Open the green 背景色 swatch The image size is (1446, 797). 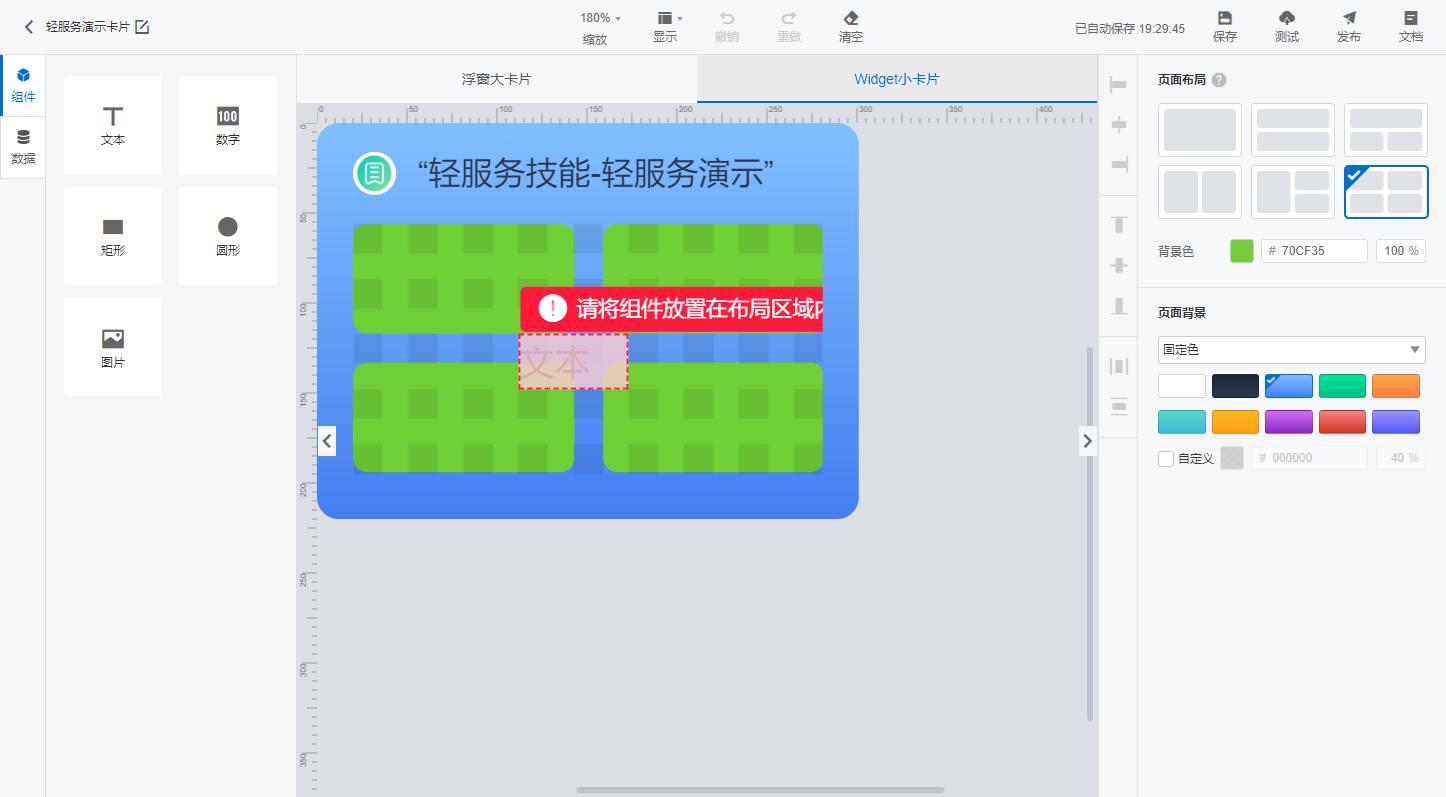(1242, 251)
